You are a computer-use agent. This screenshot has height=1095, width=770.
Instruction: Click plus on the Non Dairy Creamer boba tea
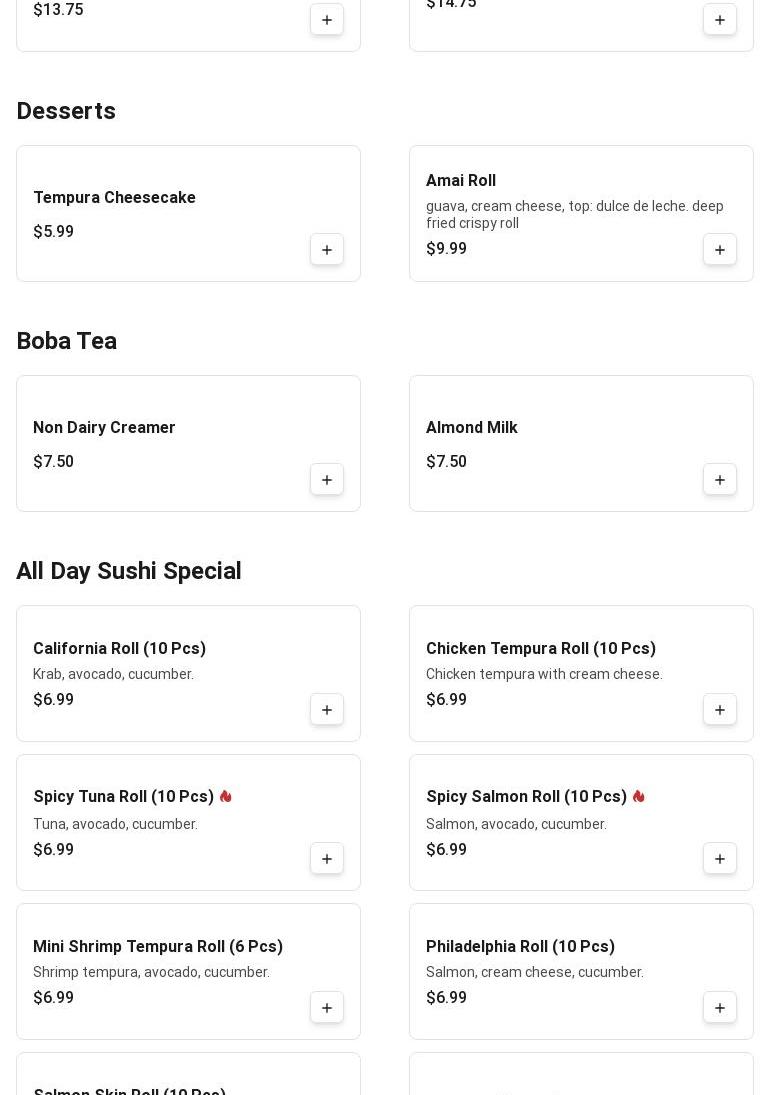[x=327, y=480]
